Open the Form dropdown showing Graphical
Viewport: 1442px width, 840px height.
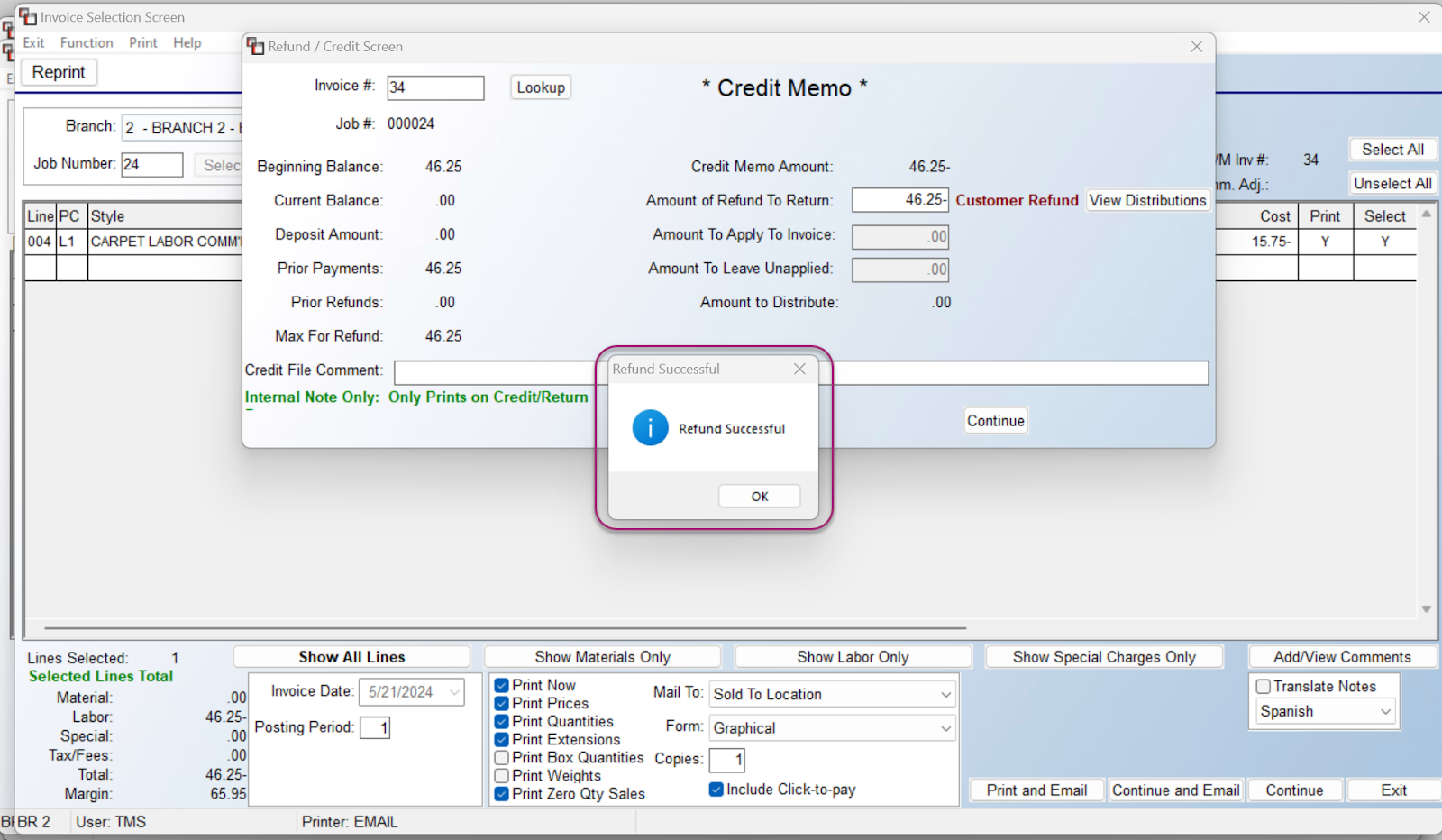pos(945,727)
